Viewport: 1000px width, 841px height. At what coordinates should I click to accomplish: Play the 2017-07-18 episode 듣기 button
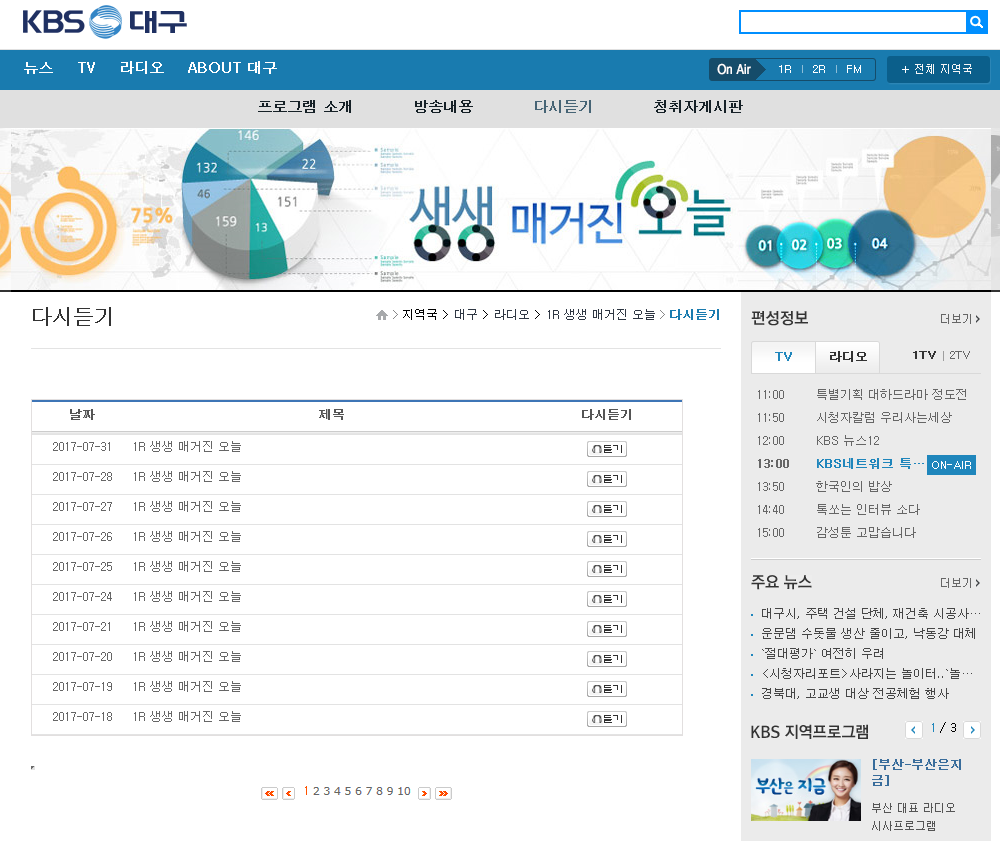tap(607, 719)
